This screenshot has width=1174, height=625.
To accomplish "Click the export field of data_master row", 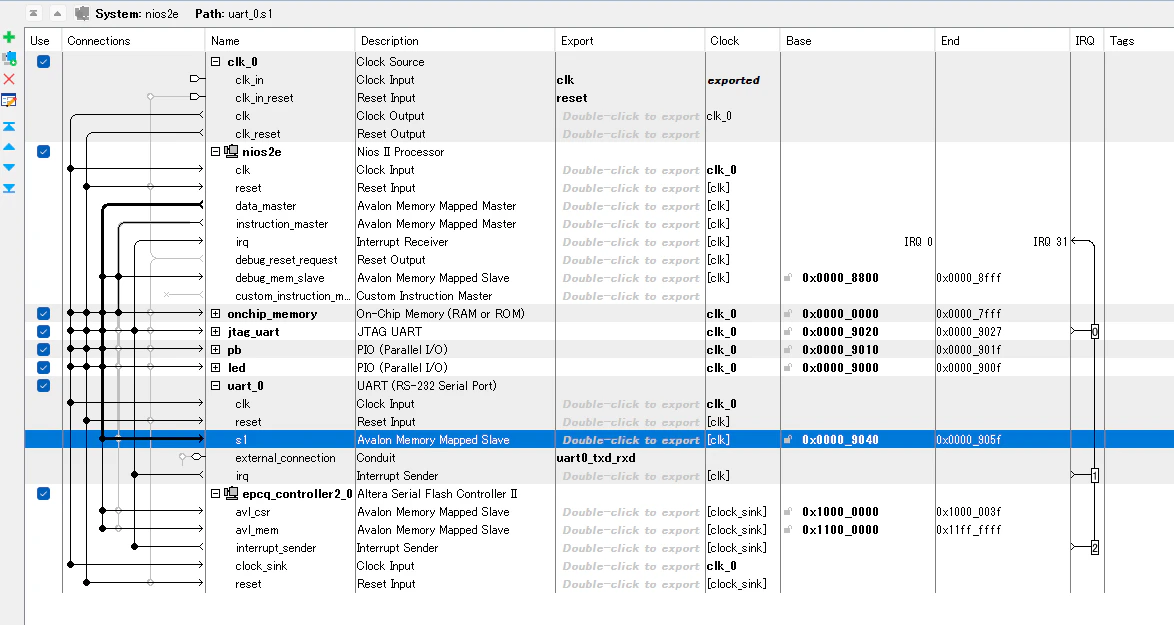I will (x=630, y=206).
